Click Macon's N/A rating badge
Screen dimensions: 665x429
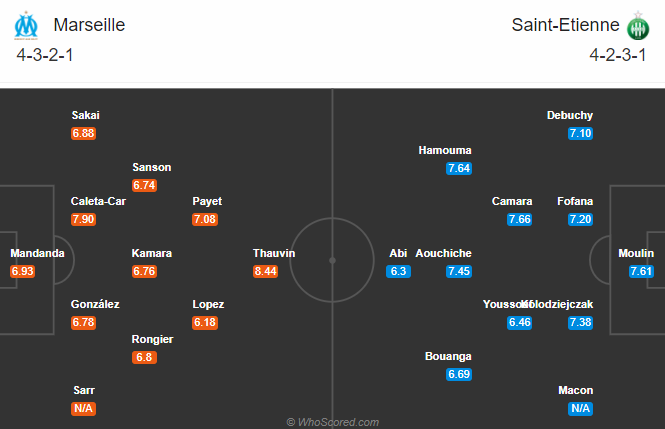[x=581, y=408]
